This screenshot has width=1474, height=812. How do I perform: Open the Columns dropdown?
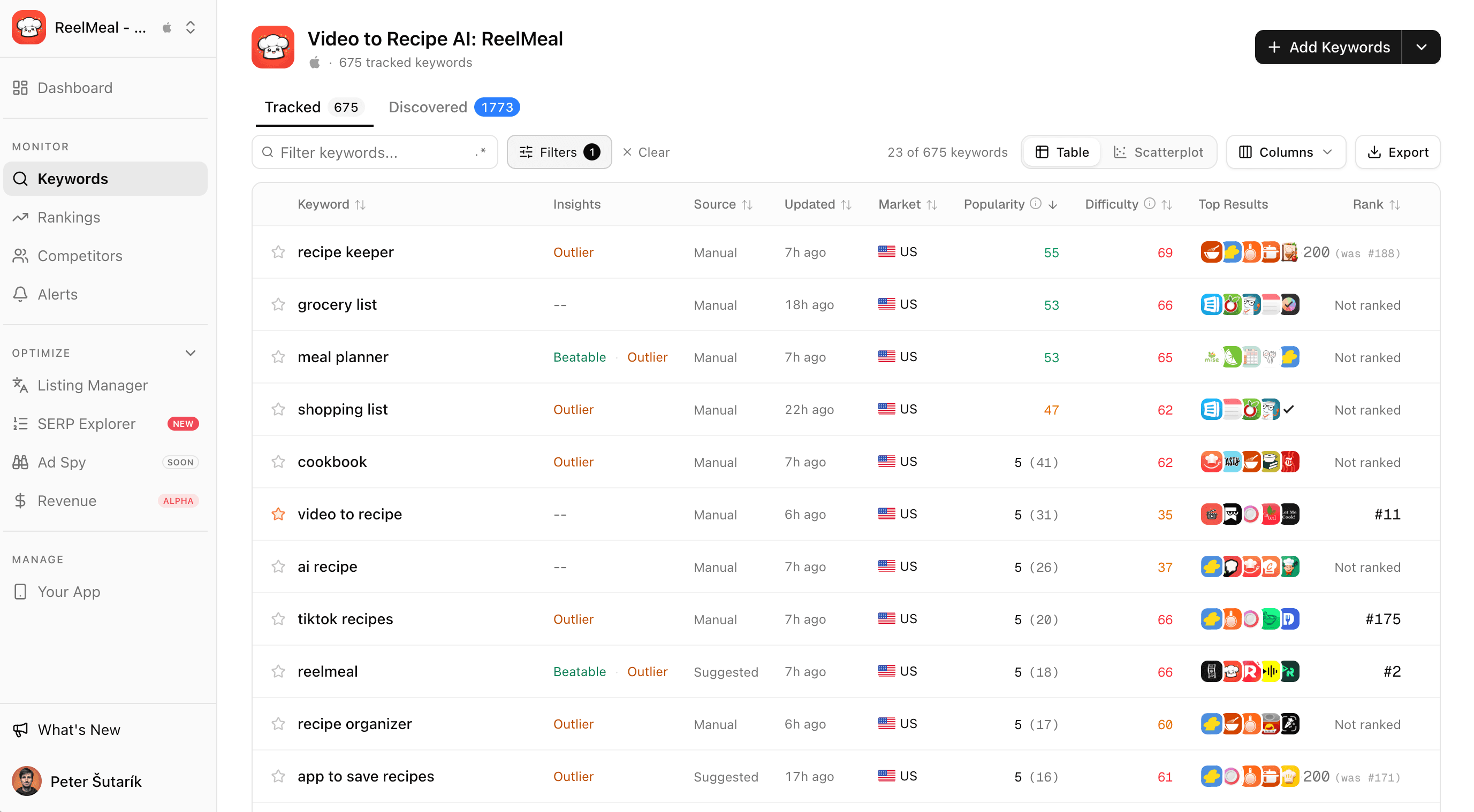click(1286, 152)
